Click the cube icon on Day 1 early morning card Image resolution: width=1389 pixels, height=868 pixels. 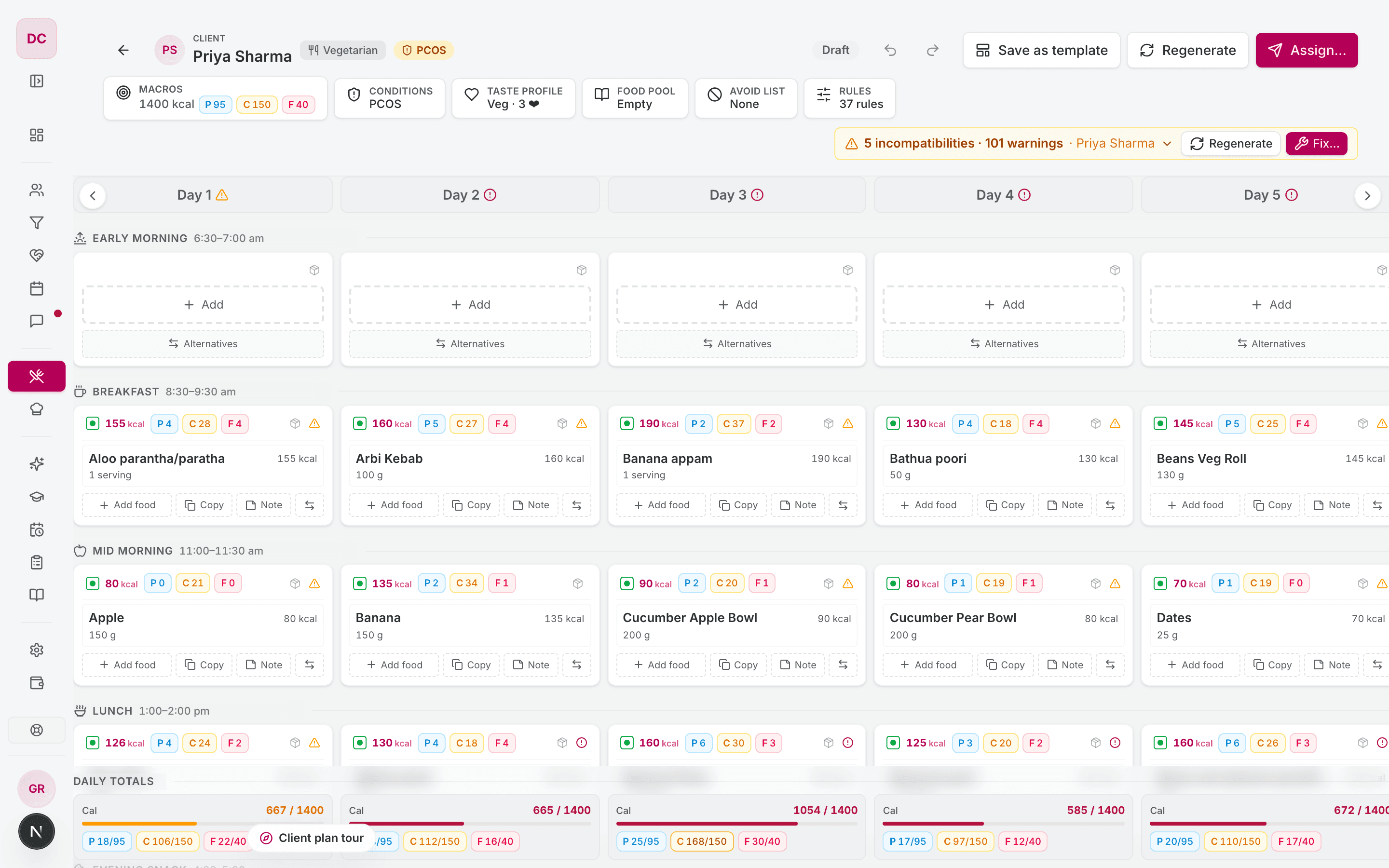point(314,270)
